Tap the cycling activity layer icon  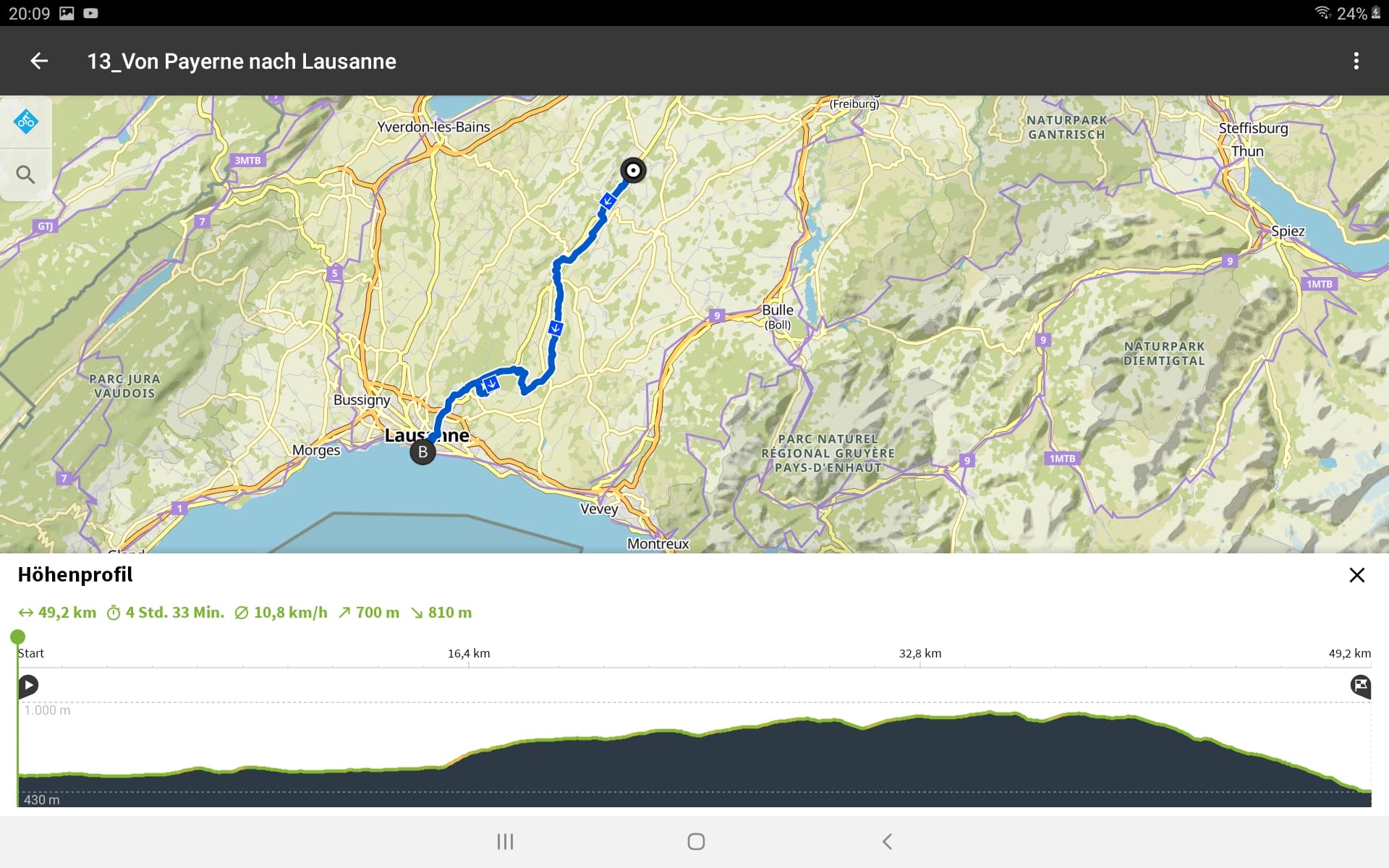point(26,122)
